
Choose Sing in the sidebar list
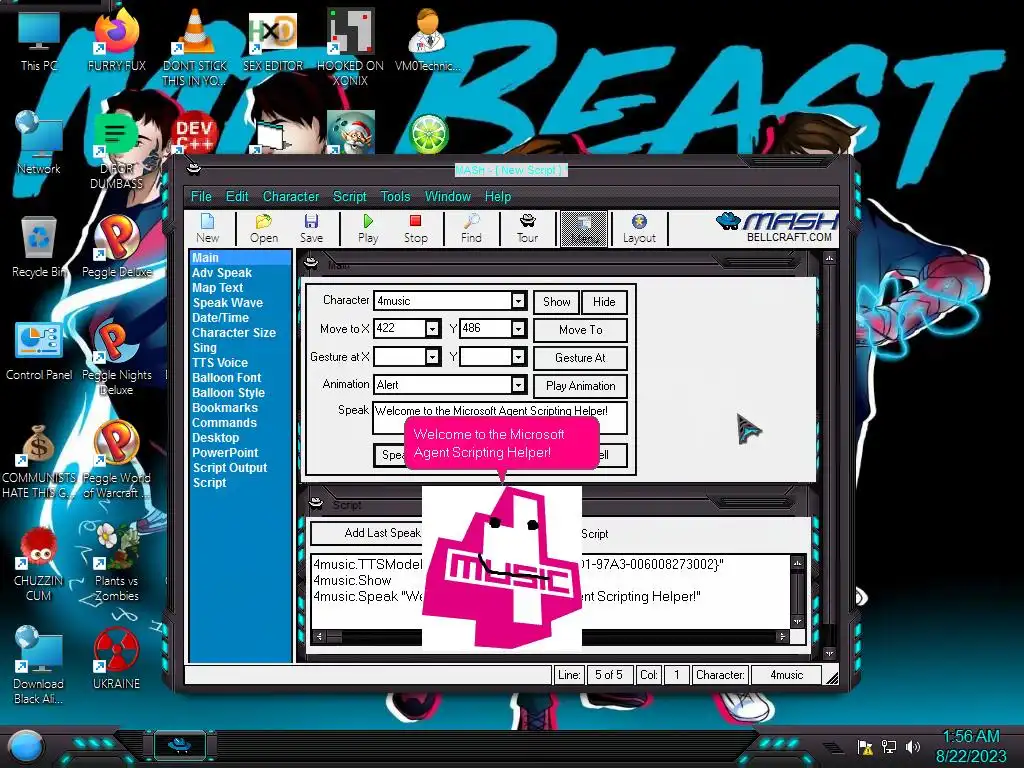click(x=204, y=348)
